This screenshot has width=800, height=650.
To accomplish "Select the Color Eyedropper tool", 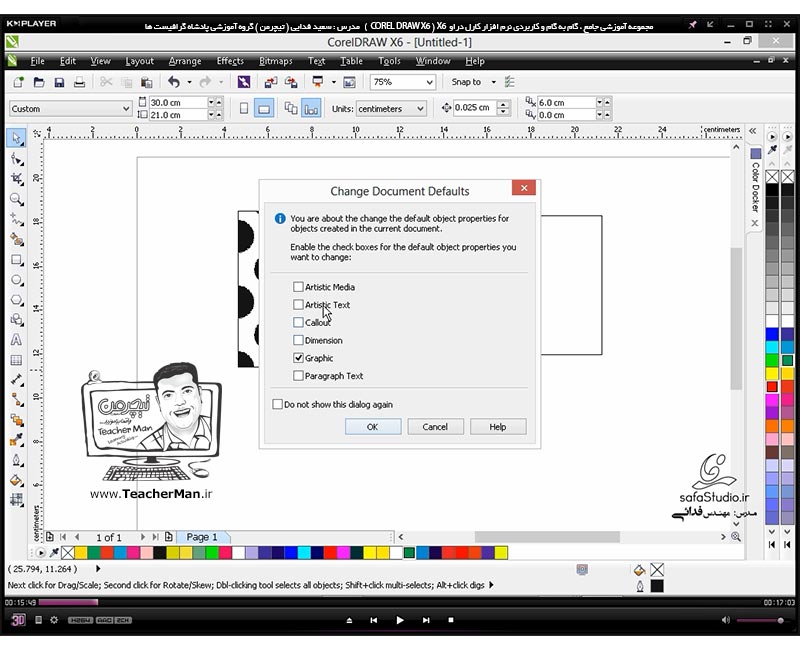I will [17, 440].
